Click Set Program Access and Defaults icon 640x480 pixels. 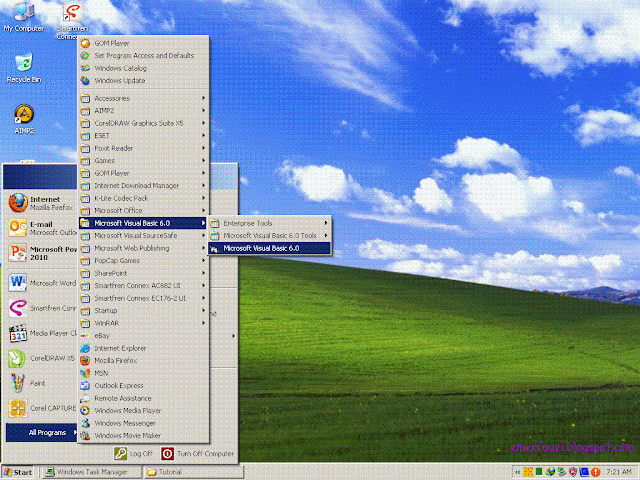tap(85, 56)
